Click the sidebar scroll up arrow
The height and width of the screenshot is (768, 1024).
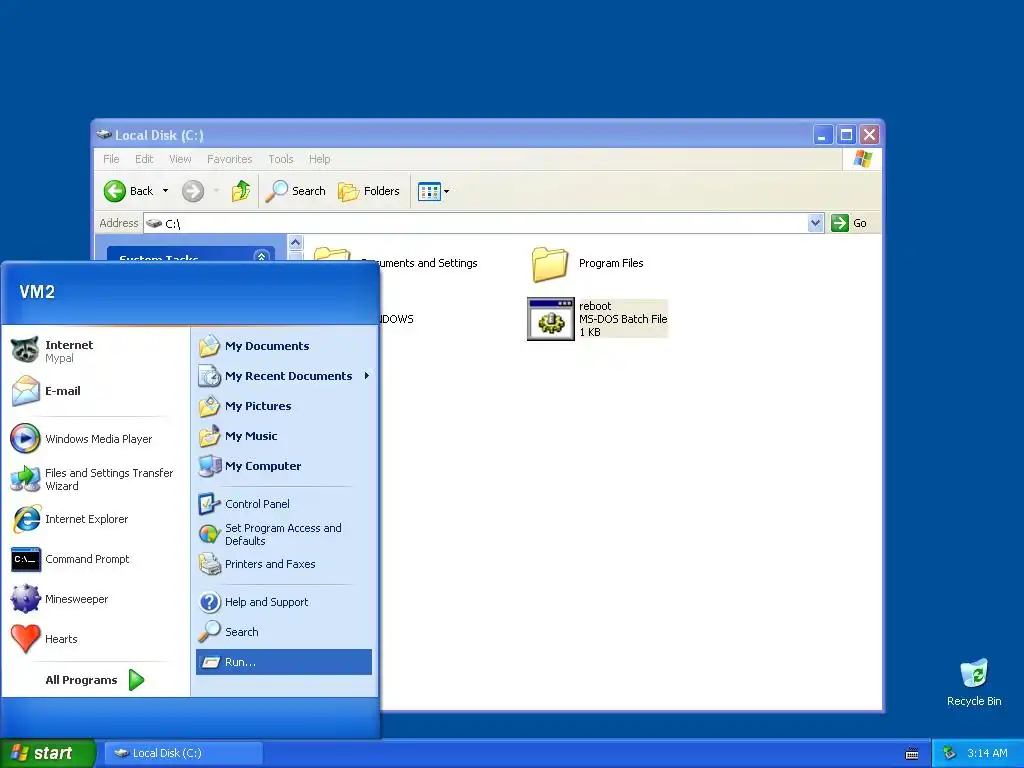point(295,243)
